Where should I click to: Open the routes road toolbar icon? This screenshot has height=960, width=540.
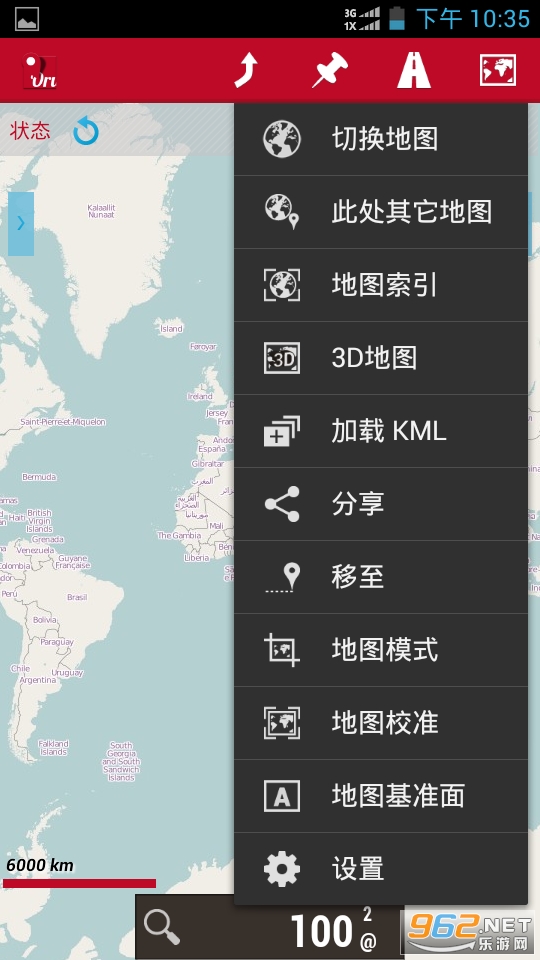coord(414,70)
